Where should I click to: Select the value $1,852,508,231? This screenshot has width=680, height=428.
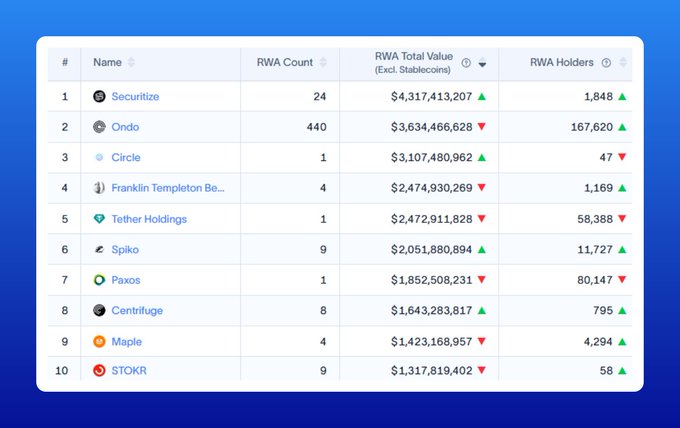point(432,280)
